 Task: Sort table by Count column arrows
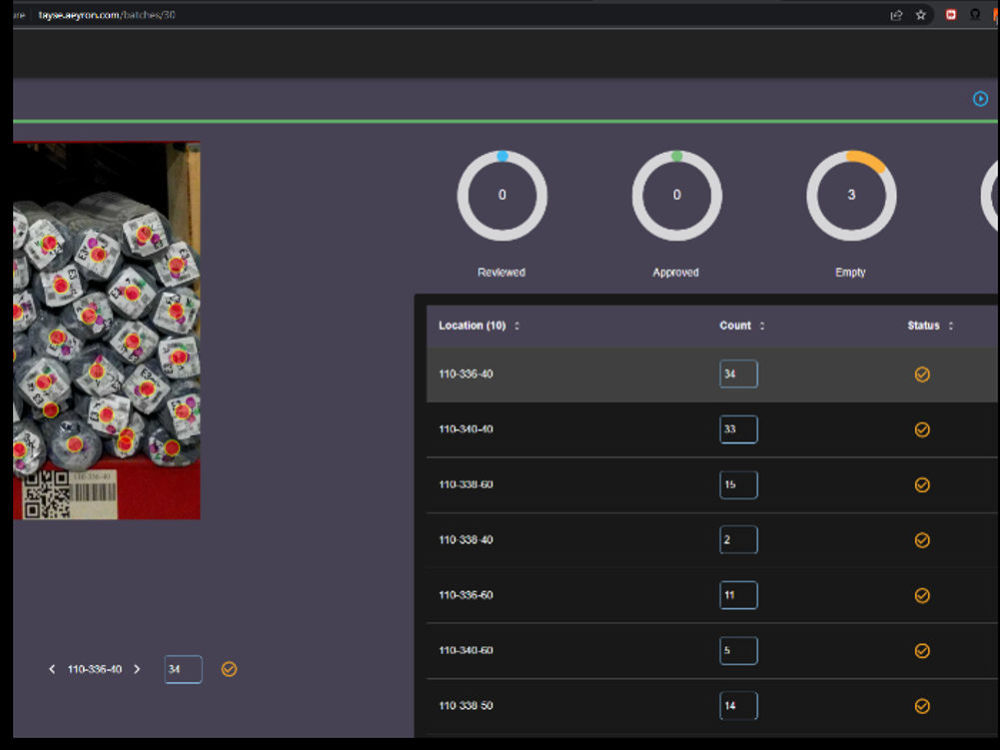click(761, 326)
